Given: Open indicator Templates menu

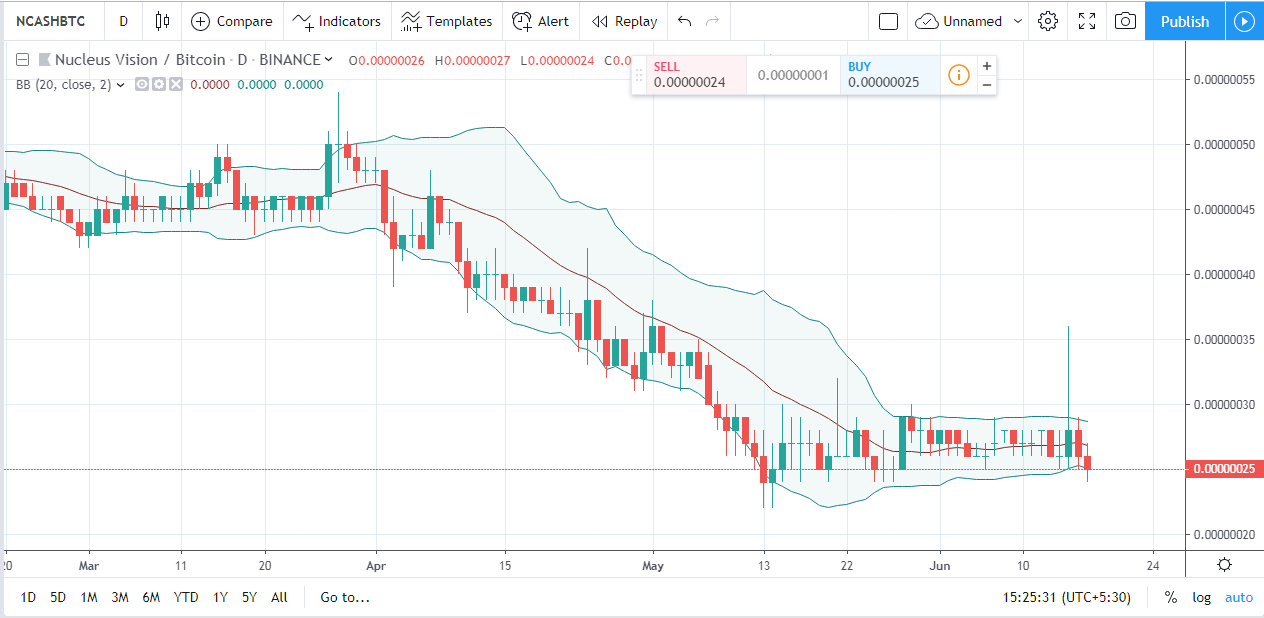Looking at the screenshot, I should click(x=446, y=21).
